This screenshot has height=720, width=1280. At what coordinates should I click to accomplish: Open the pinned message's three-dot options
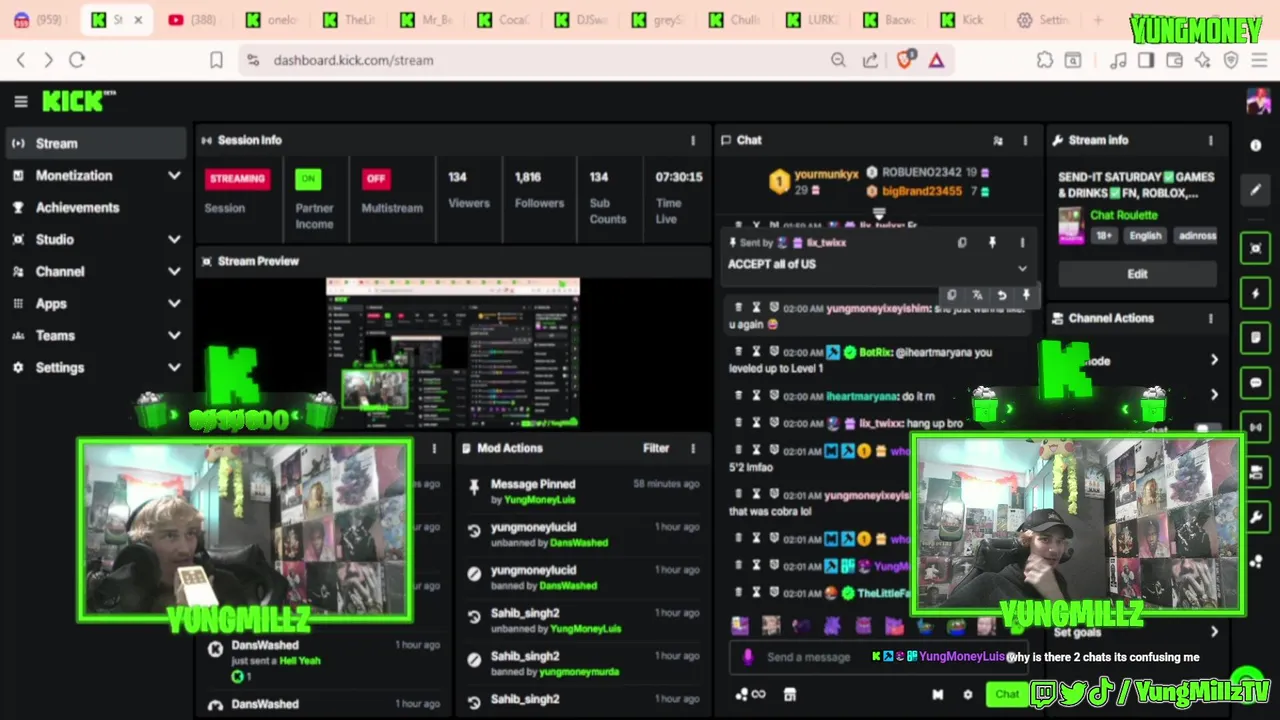[x=1022, y=242]
